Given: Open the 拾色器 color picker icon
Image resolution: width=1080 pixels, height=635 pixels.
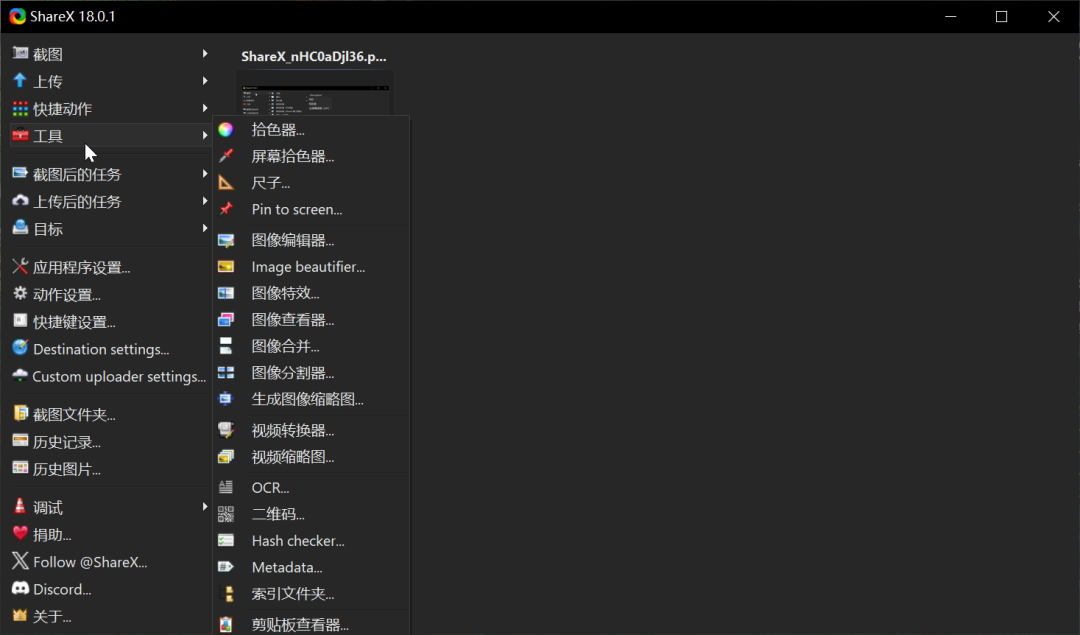Looking at the screenshot, I should (226, 129).
